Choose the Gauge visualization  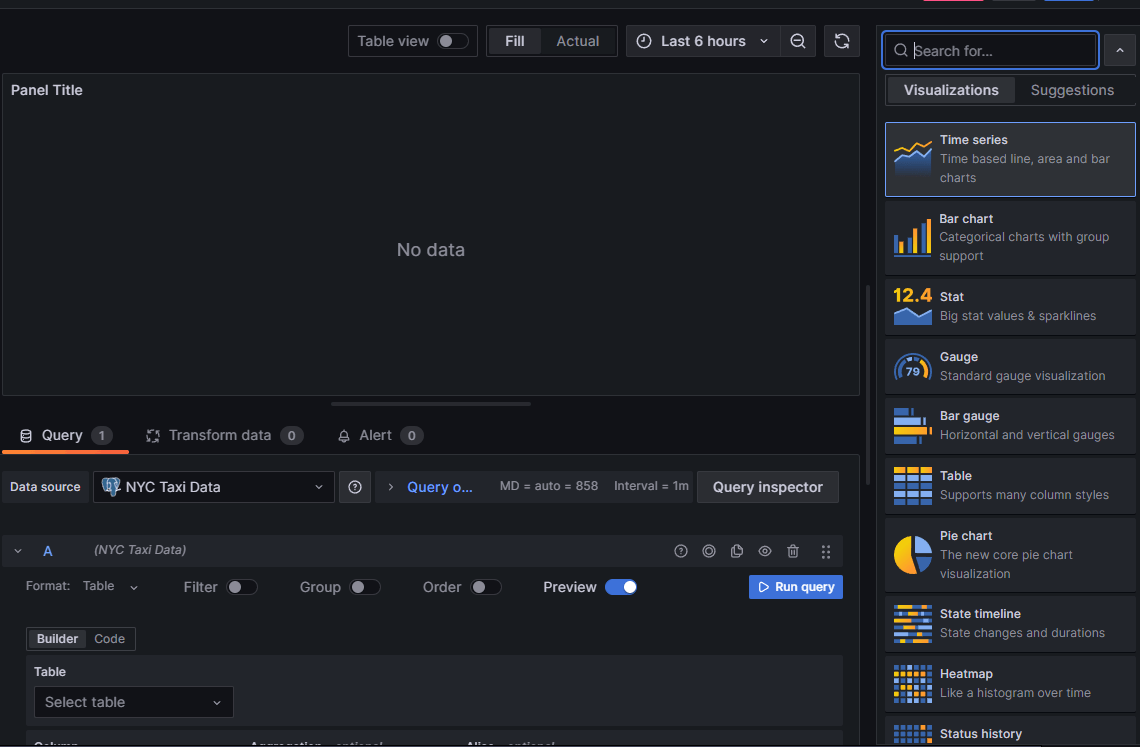[x=1010, y=366]
